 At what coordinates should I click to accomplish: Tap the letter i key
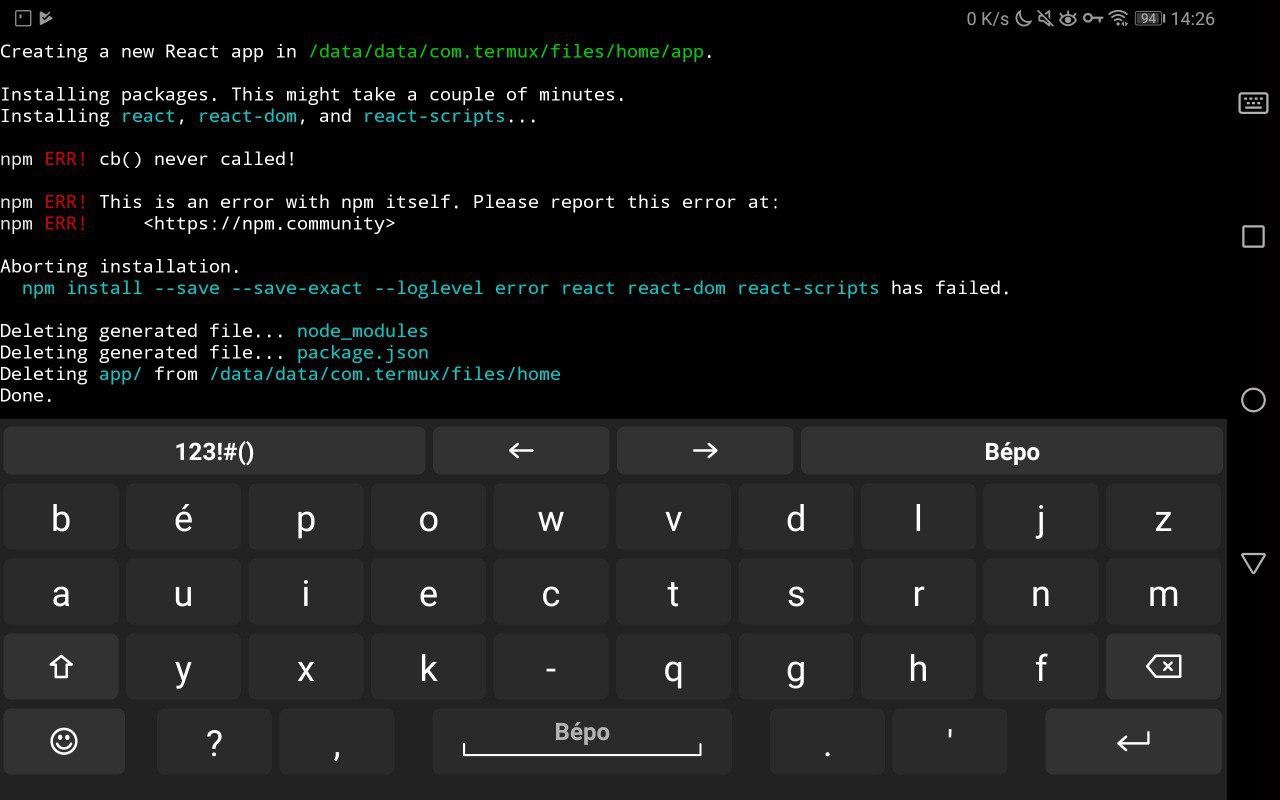click(306, 593)
